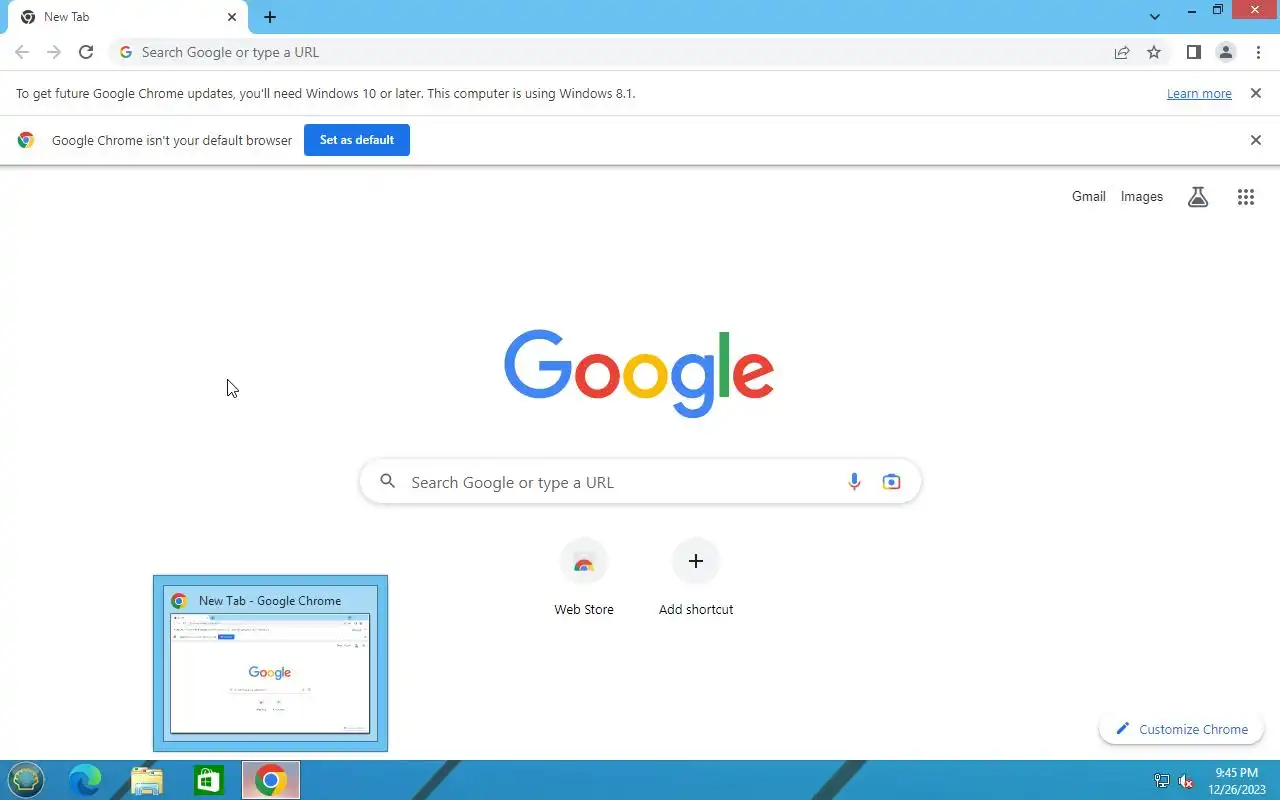This screenshot has height=800, width=1280.
Task: Open the tab search chevron
Action: [x=1155, y=17]
